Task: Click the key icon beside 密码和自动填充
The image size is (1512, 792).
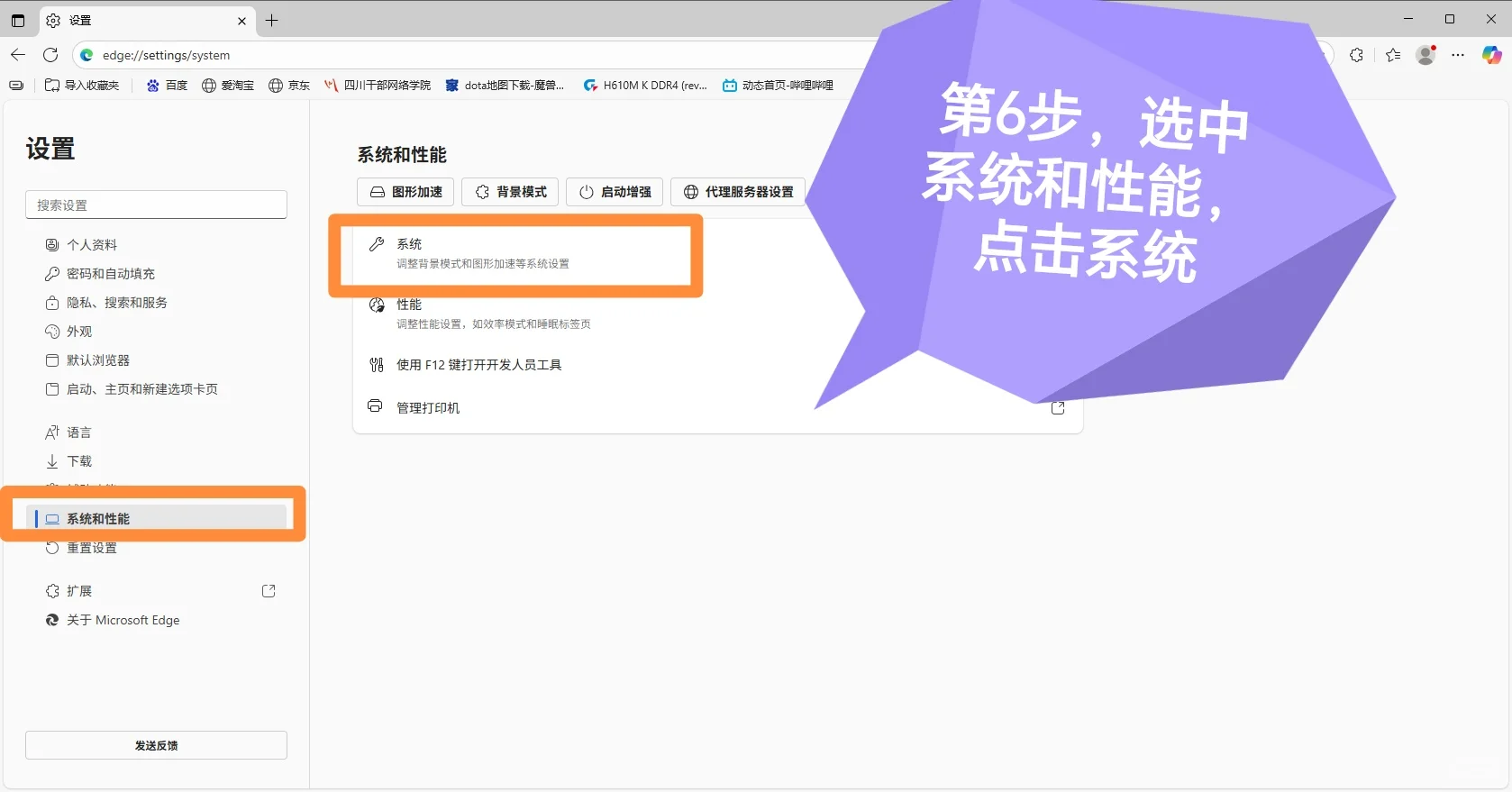Action: point(52,274)
